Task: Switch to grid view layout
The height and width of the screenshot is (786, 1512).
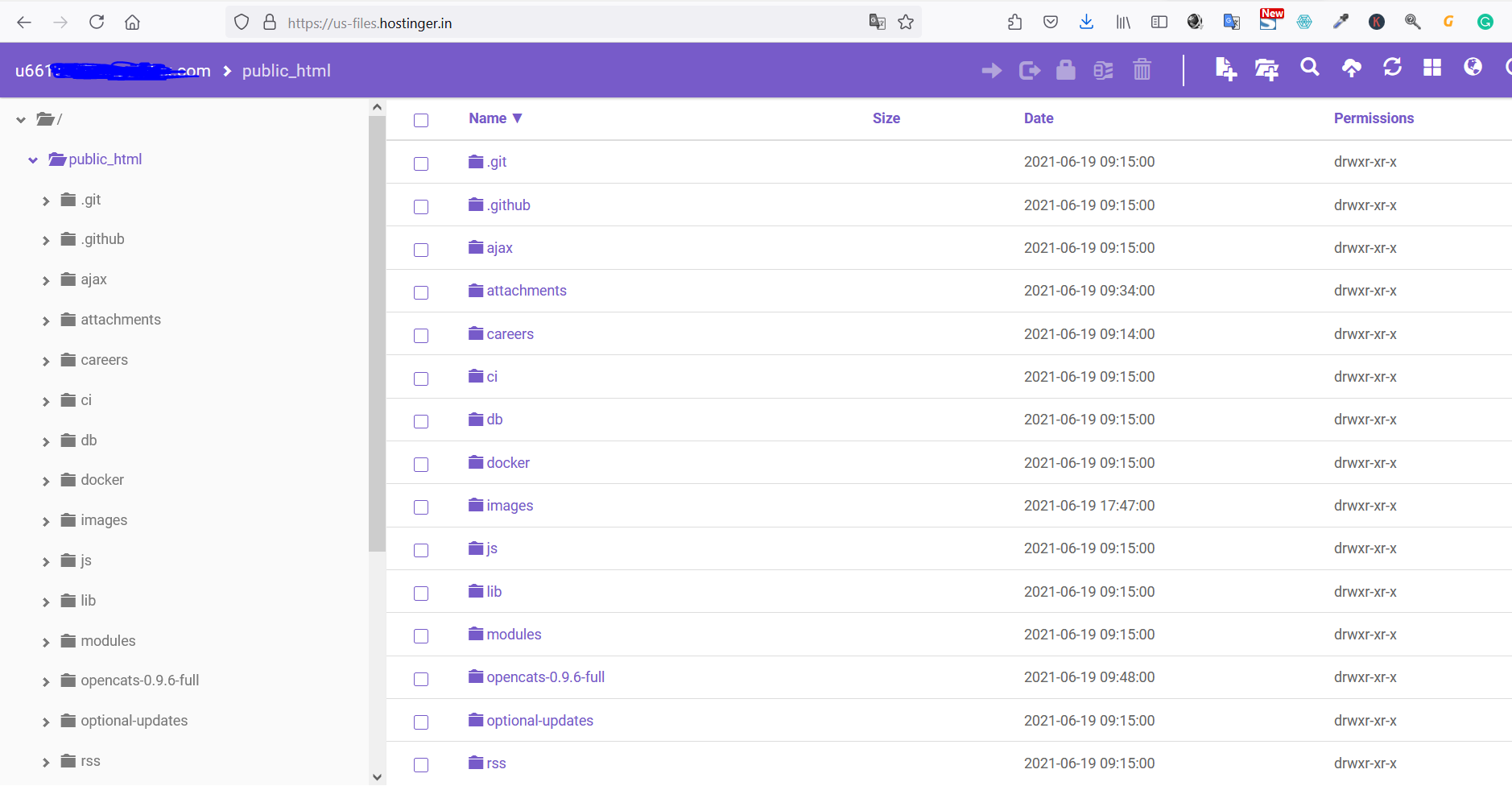Action: point(1431,68)
